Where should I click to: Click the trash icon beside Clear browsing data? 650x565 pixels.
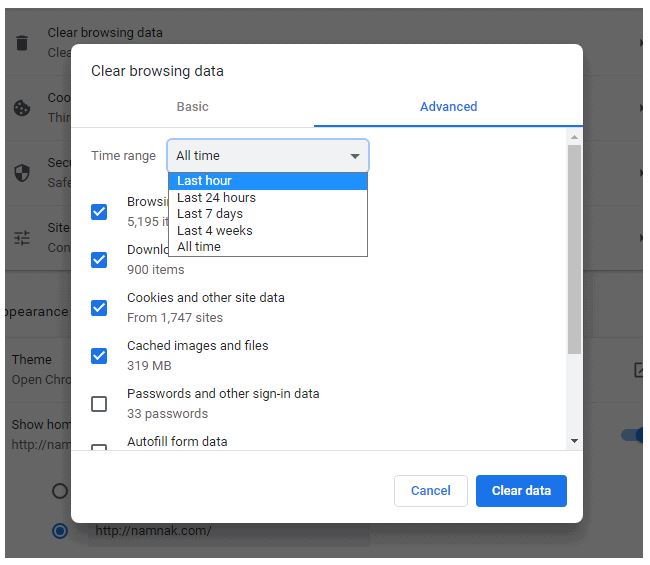22,43
